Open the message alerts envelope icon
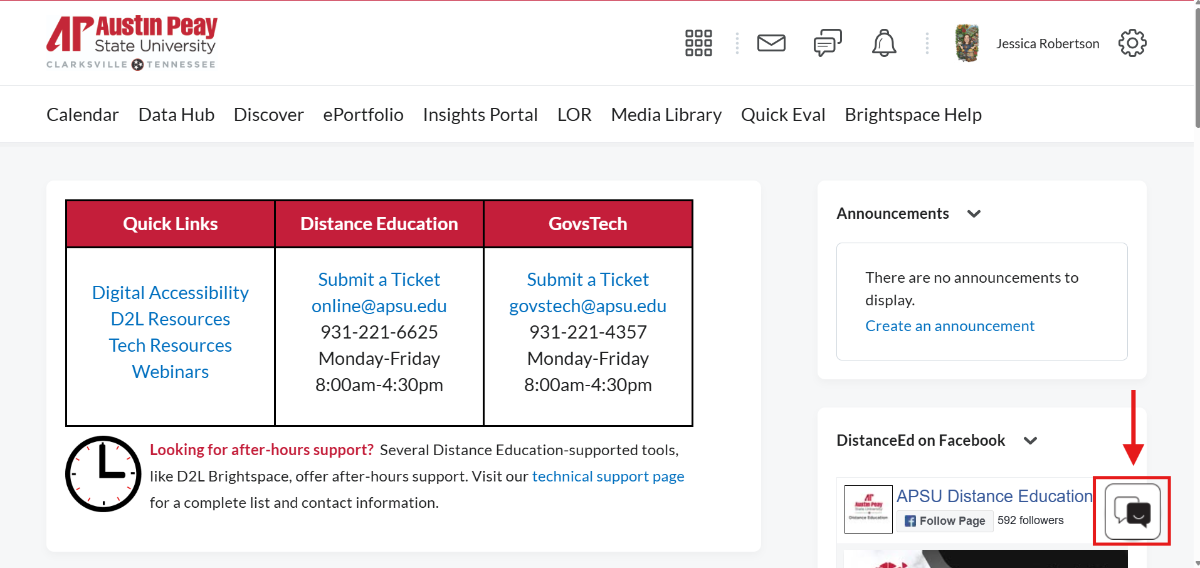The height and width of the screenshot is (568, 1200). [x=771, y=43]
